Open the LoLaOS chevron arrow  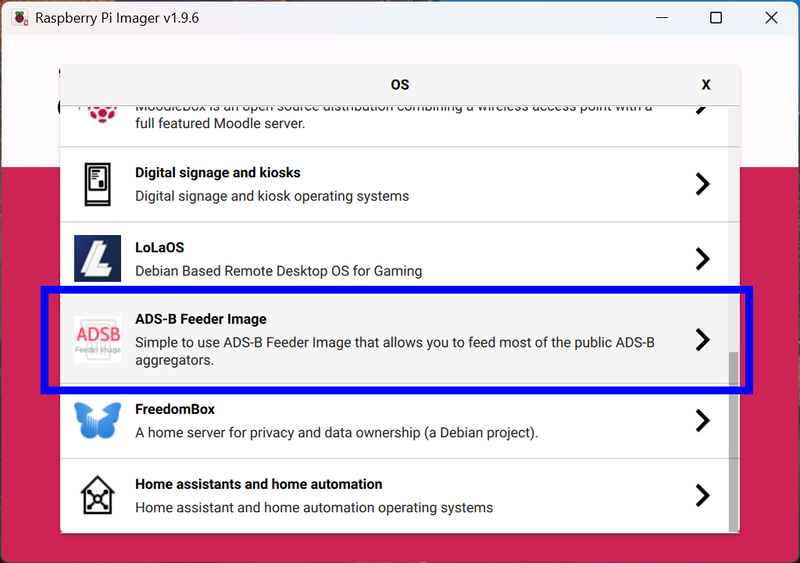point(702,259)
